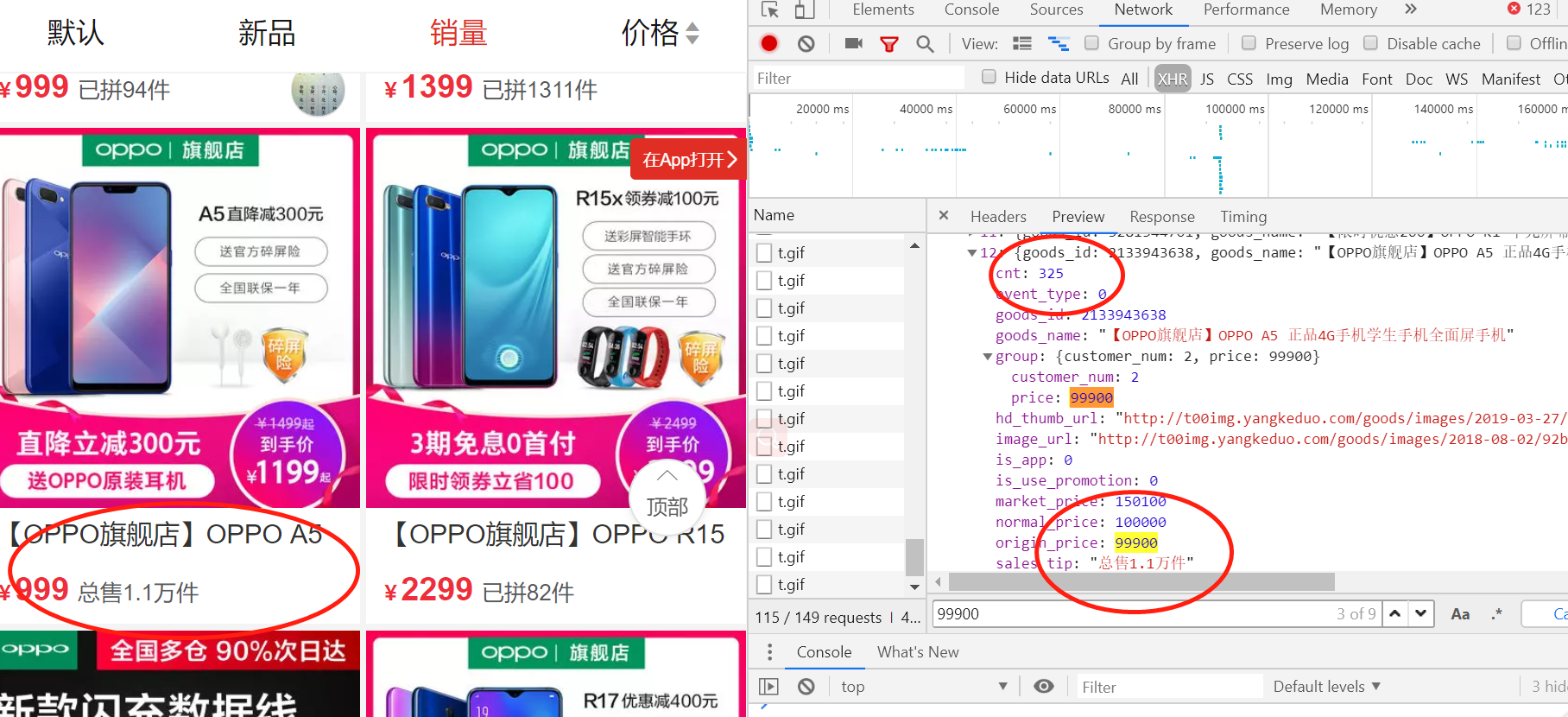Open the Elements tab

click(x=882, y=10)
